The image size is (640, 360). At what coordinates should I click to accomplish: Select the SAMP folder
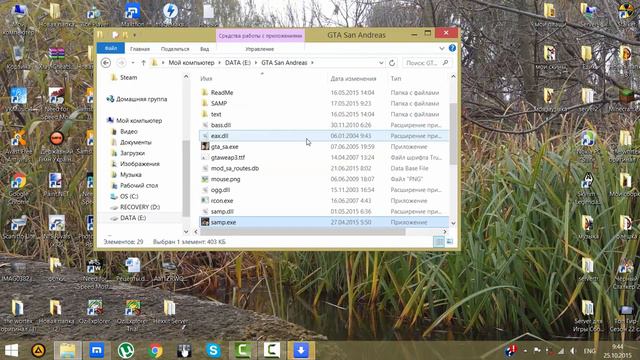(219, 103)
